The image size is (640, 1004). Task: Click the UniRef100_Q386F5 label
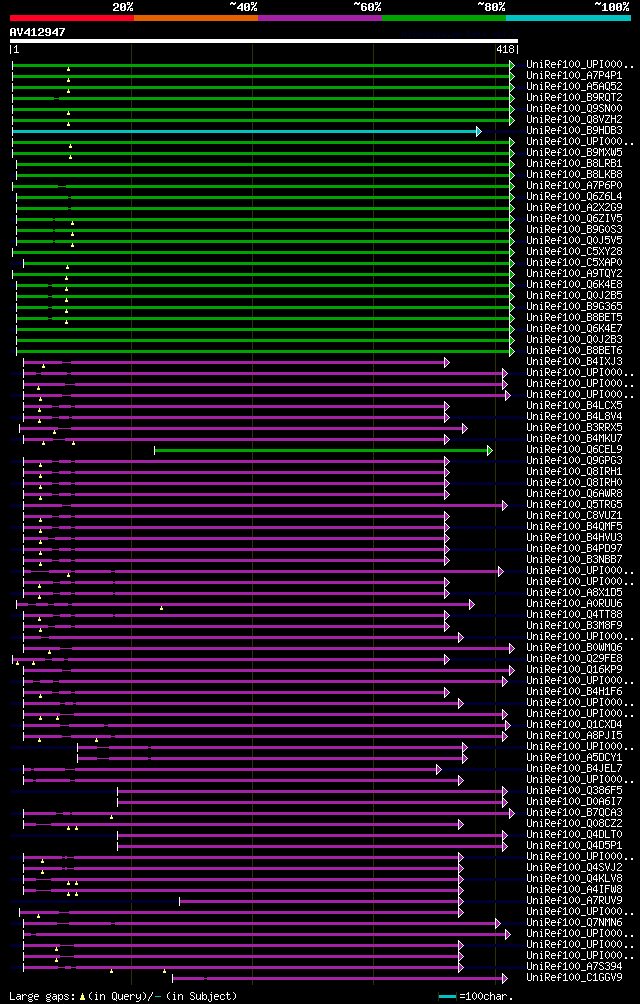pos(574,790)
